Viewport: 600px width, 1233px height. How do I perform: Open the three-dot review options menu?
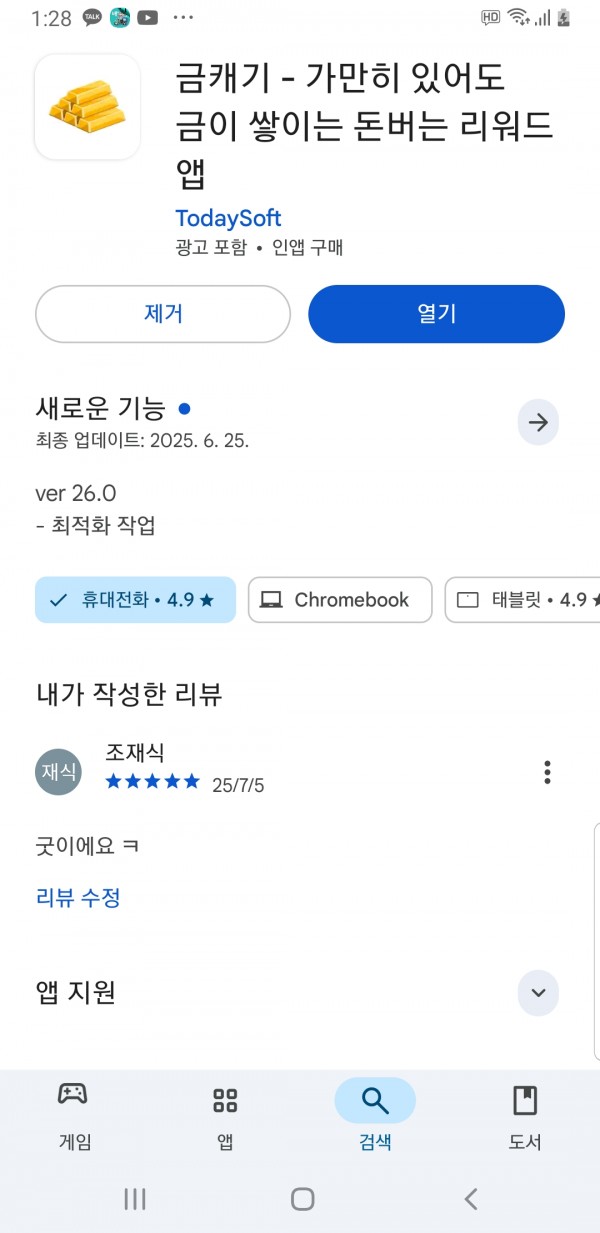tap(547, 772)
